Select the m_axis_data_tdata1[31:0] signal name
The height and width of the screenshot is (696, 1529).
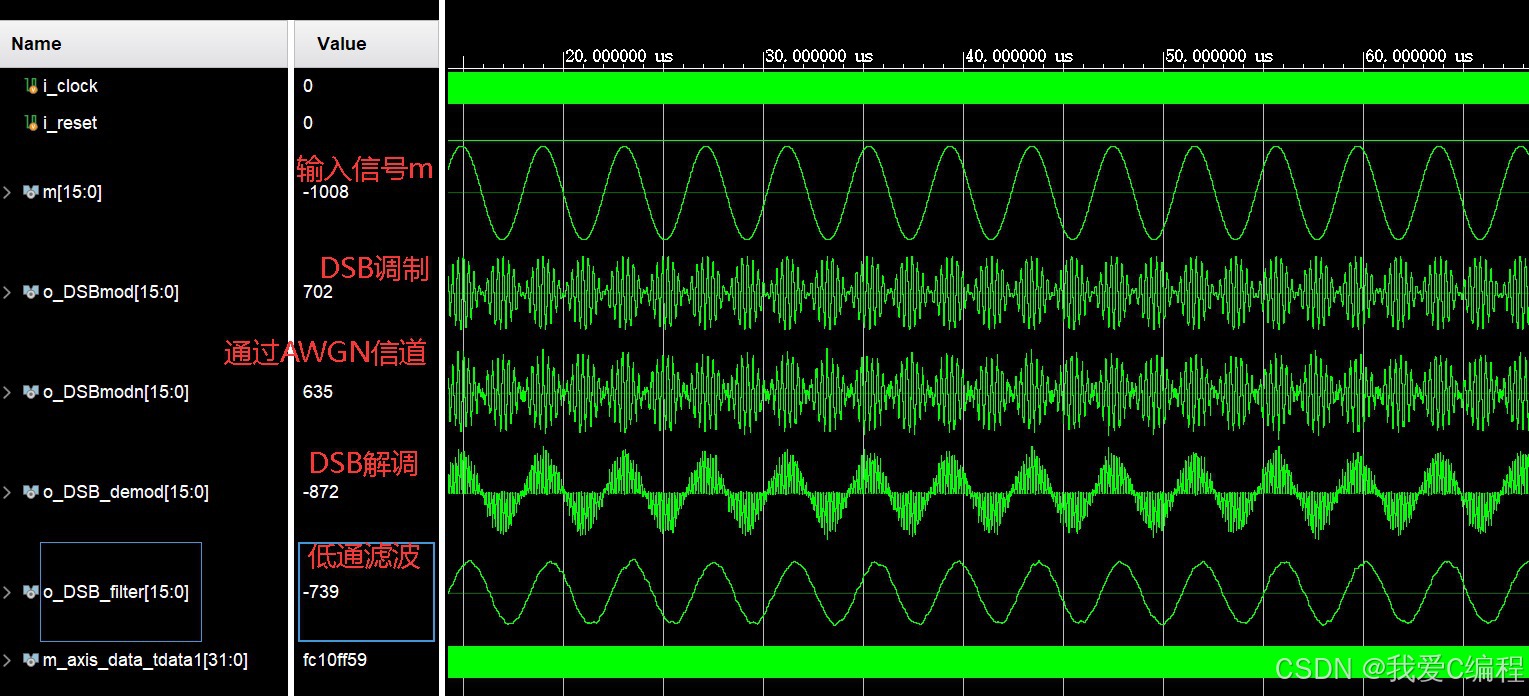[x=145, y=660]
